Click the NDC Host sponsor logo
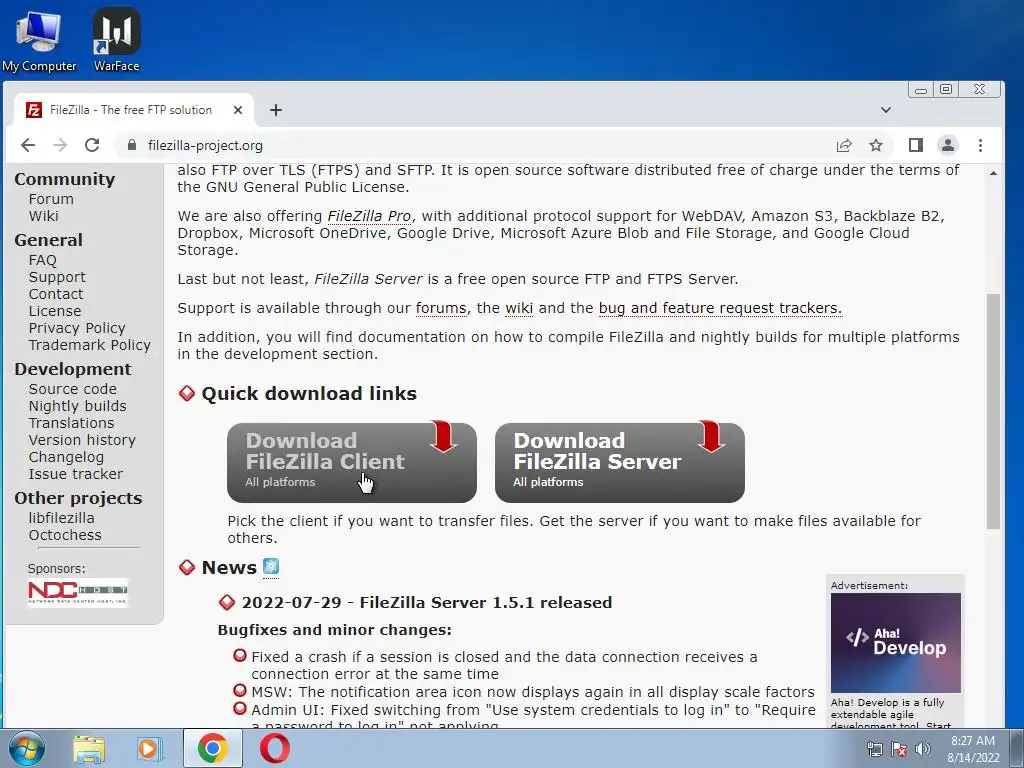The width and height of the screenshot is (1024, 768). click(x=78, y=593)
